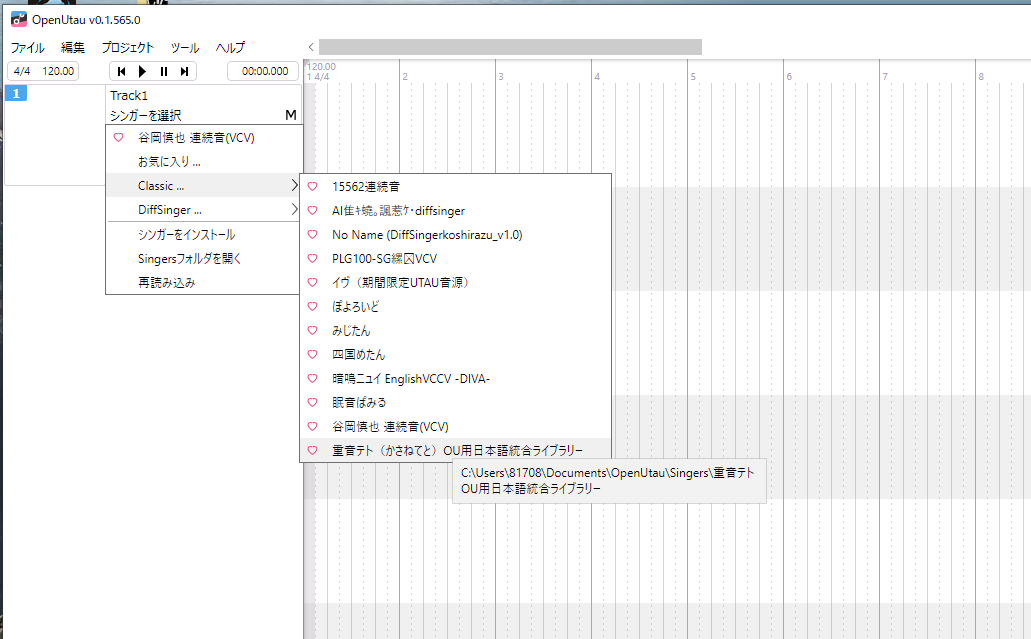The height and width of the screenshot is (639, 1031).
Task: Toggle favorite heart for ぽよろいど
Action: (x=312, y=306)
